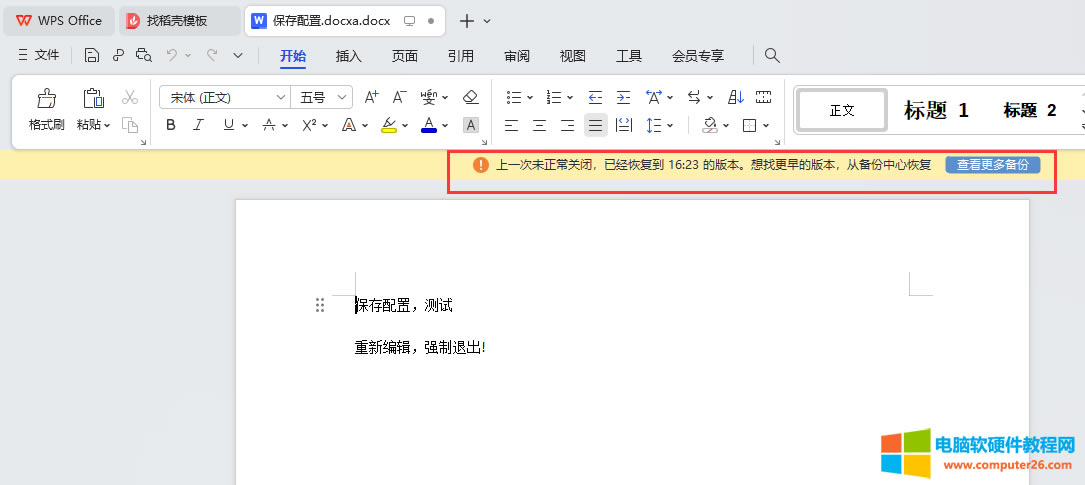This screenshot has width=1085, height=485.
Task: Switch to the 插入 ribbon tab
Action: (349, 56)
